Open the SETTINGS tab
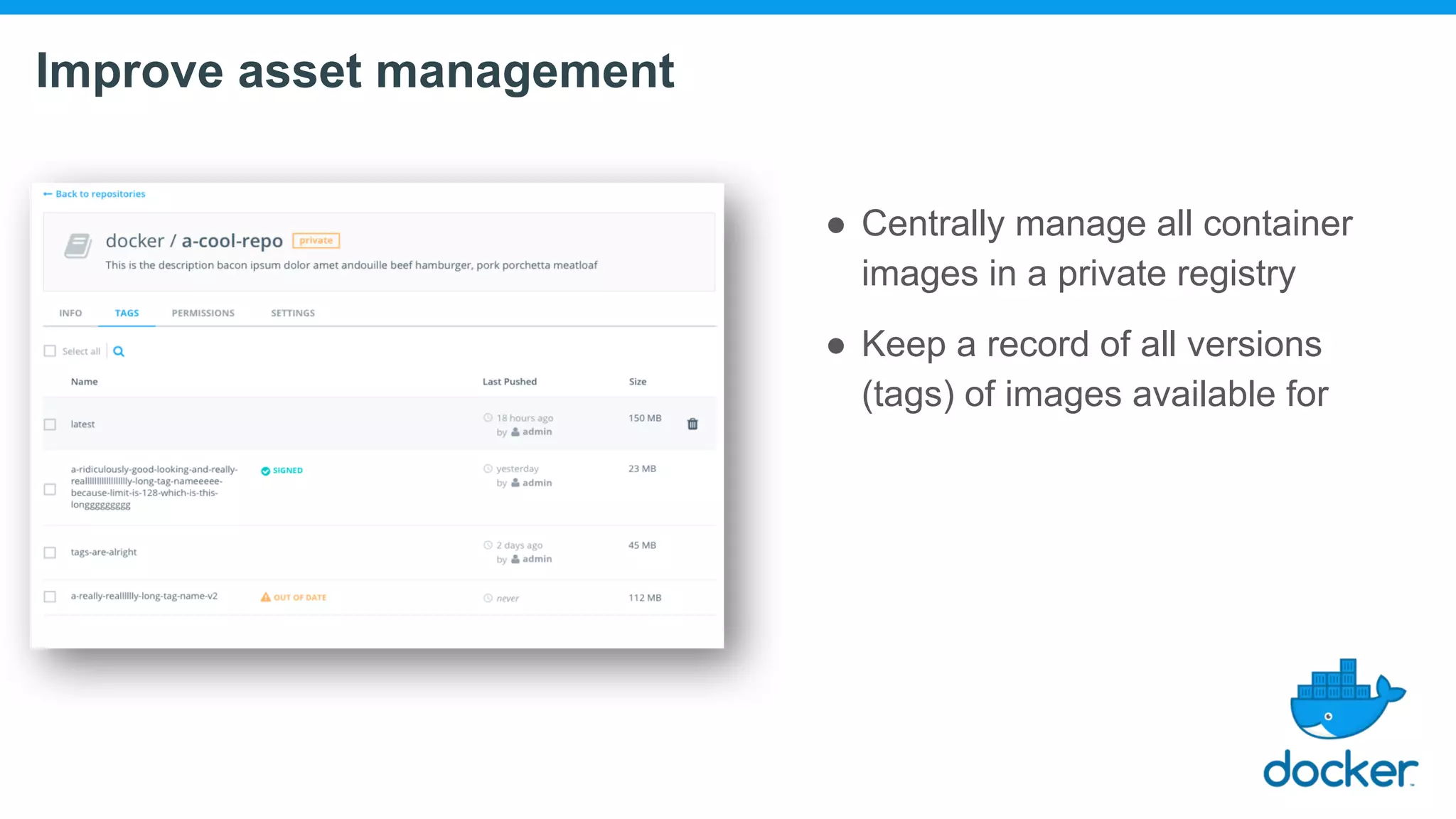Viewport: 1456px width, 819px height. [x=292, y=313]
